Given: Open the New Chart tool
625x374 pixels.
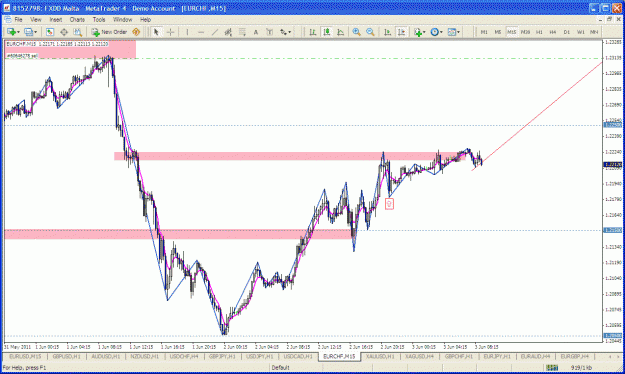Looking at the screenshot, I should [11, 32].
